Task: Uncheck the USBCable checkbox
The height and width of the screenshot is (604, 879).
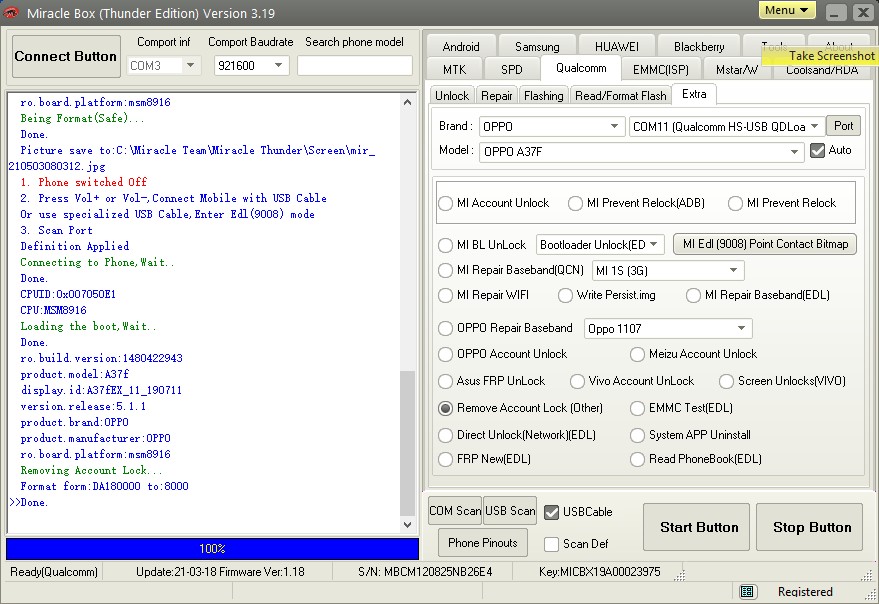Action: tap(552, 512)
